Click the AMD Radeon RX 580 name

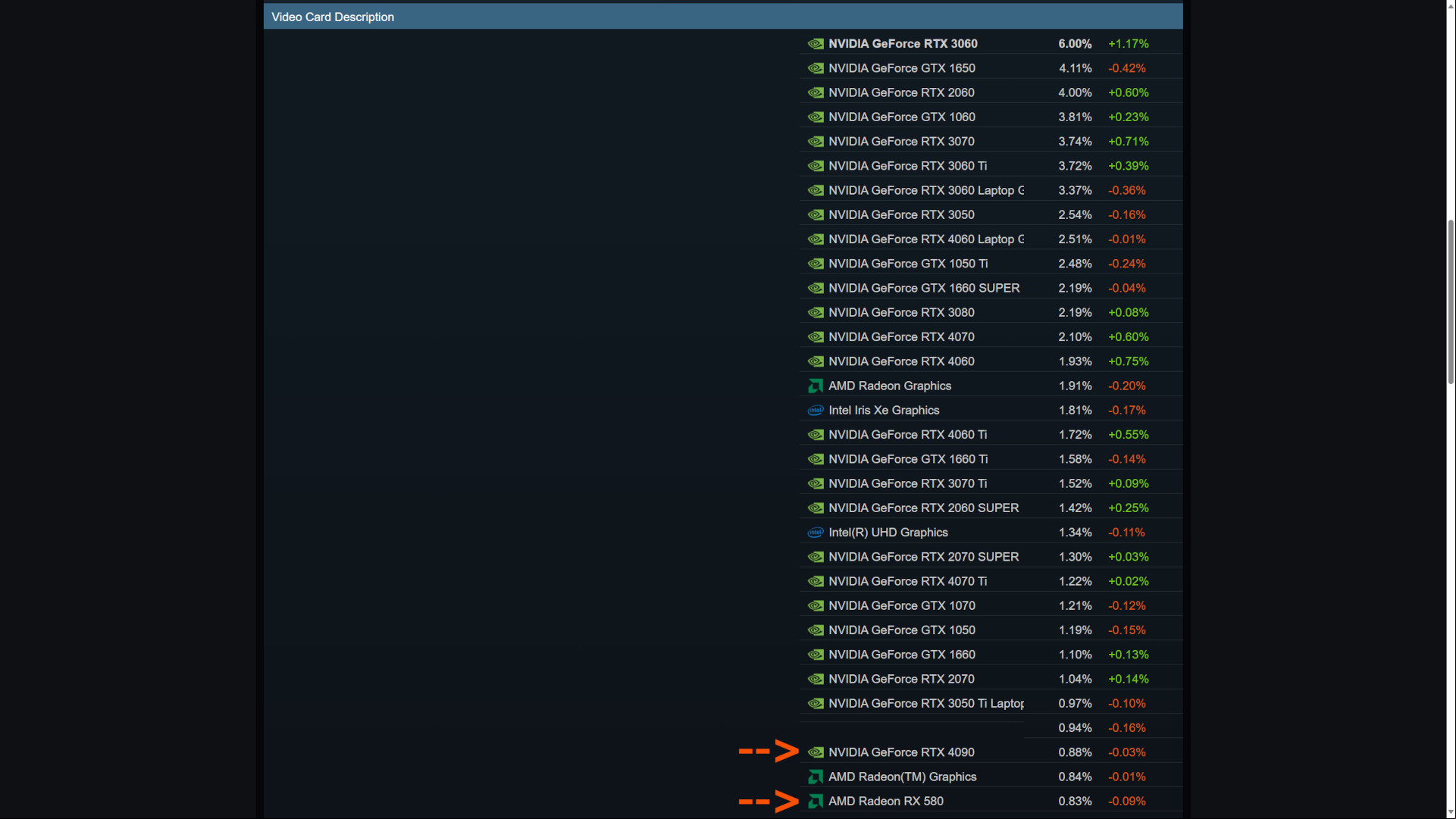pyautogui.click(x=886, y=801)
